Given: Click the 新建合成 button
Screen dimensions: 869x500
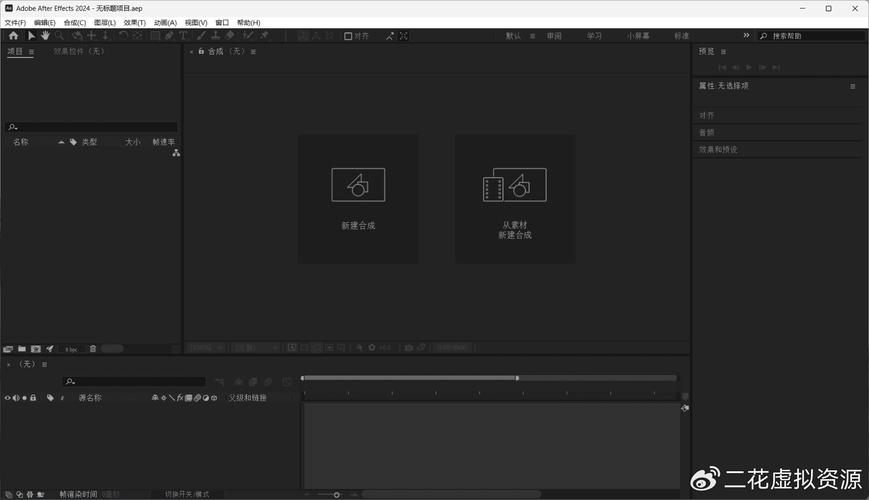Looking at the screenshot, I should coord(358,199).
